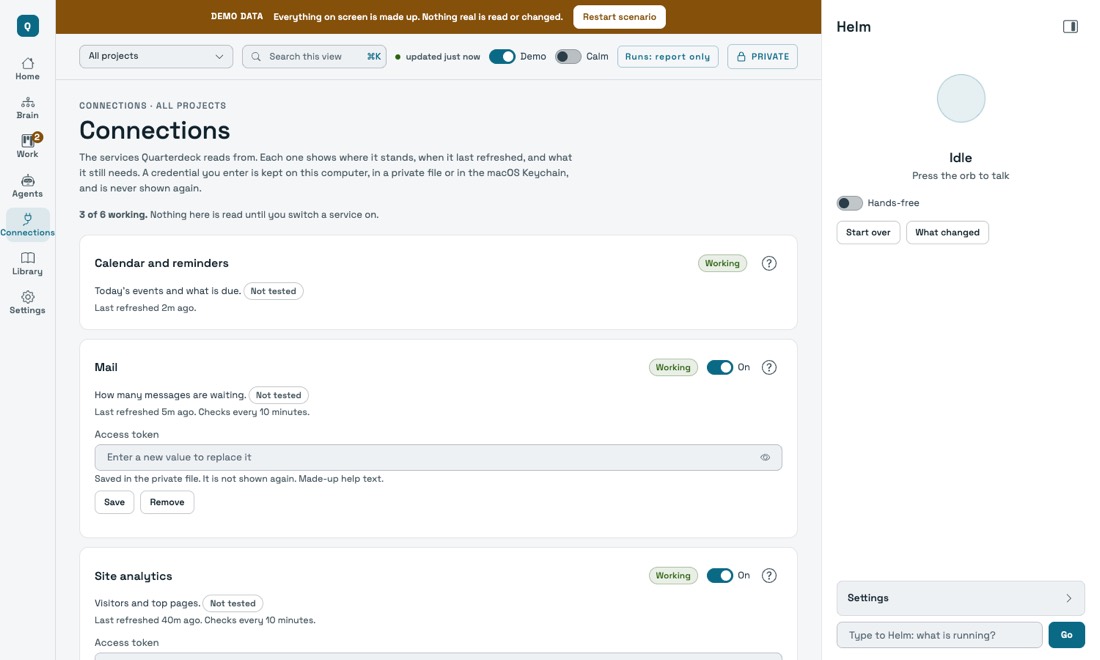The image size is (1100, 660).
Task: Switch off the Site analytics connection
Action: (720, 576)
